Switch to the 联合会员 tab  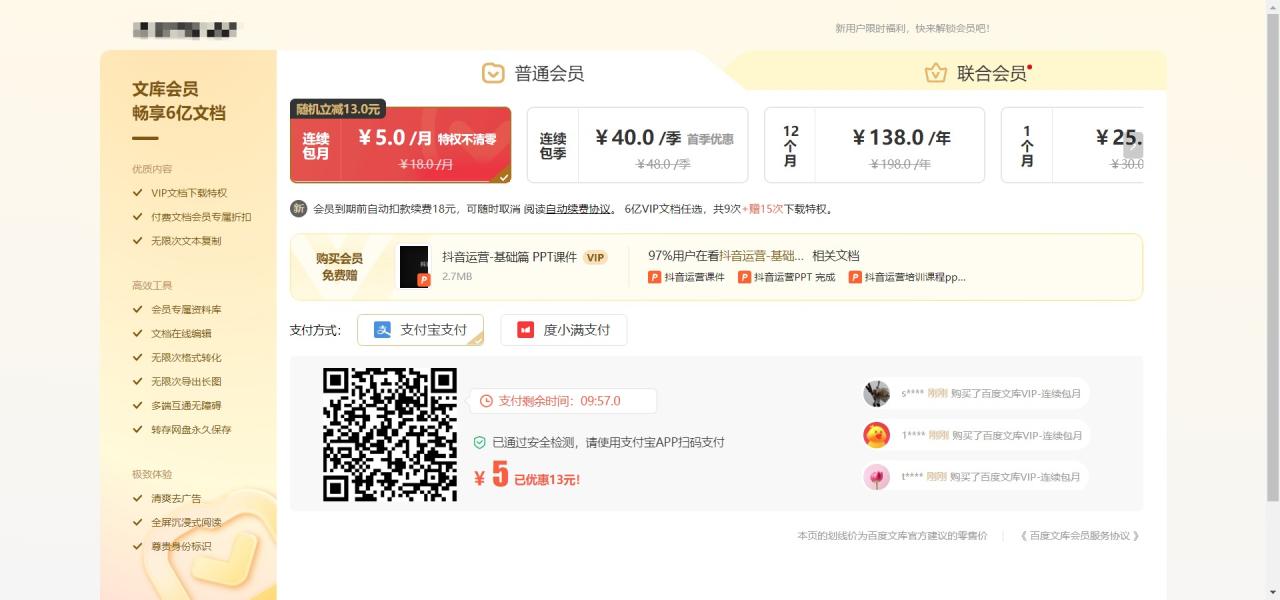(978, 73)
